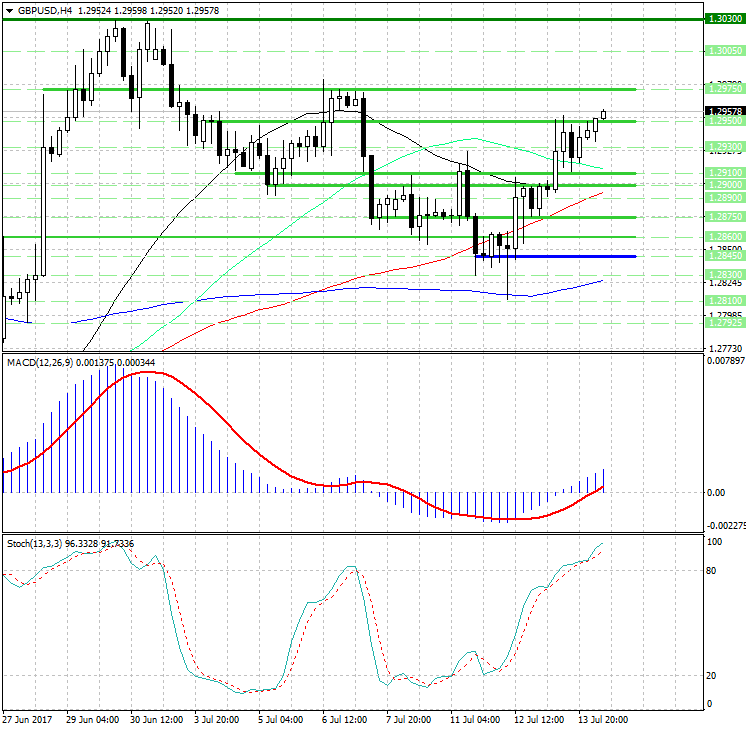The height and width of the screenshot is (731, 746).
Task: Click the 30 Jun 12:00 time label
Action: [155, 720]
